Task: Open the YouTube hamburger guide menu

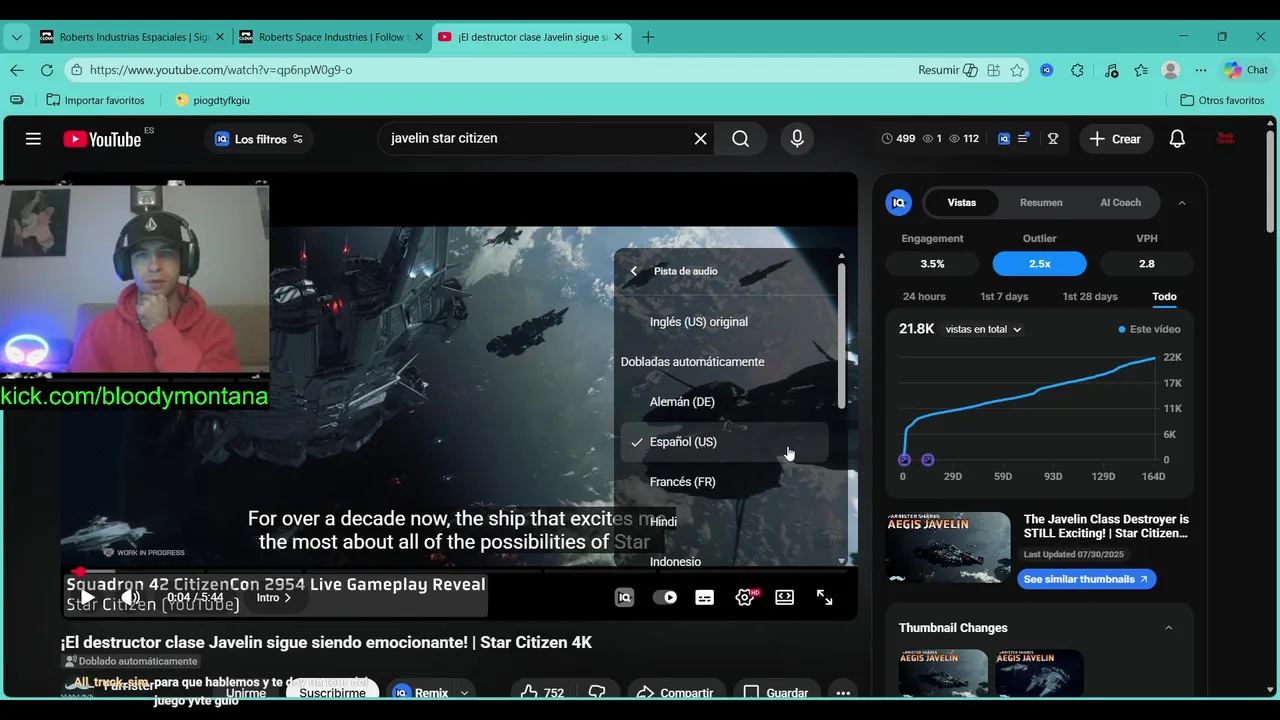Action: click(33, 139)
